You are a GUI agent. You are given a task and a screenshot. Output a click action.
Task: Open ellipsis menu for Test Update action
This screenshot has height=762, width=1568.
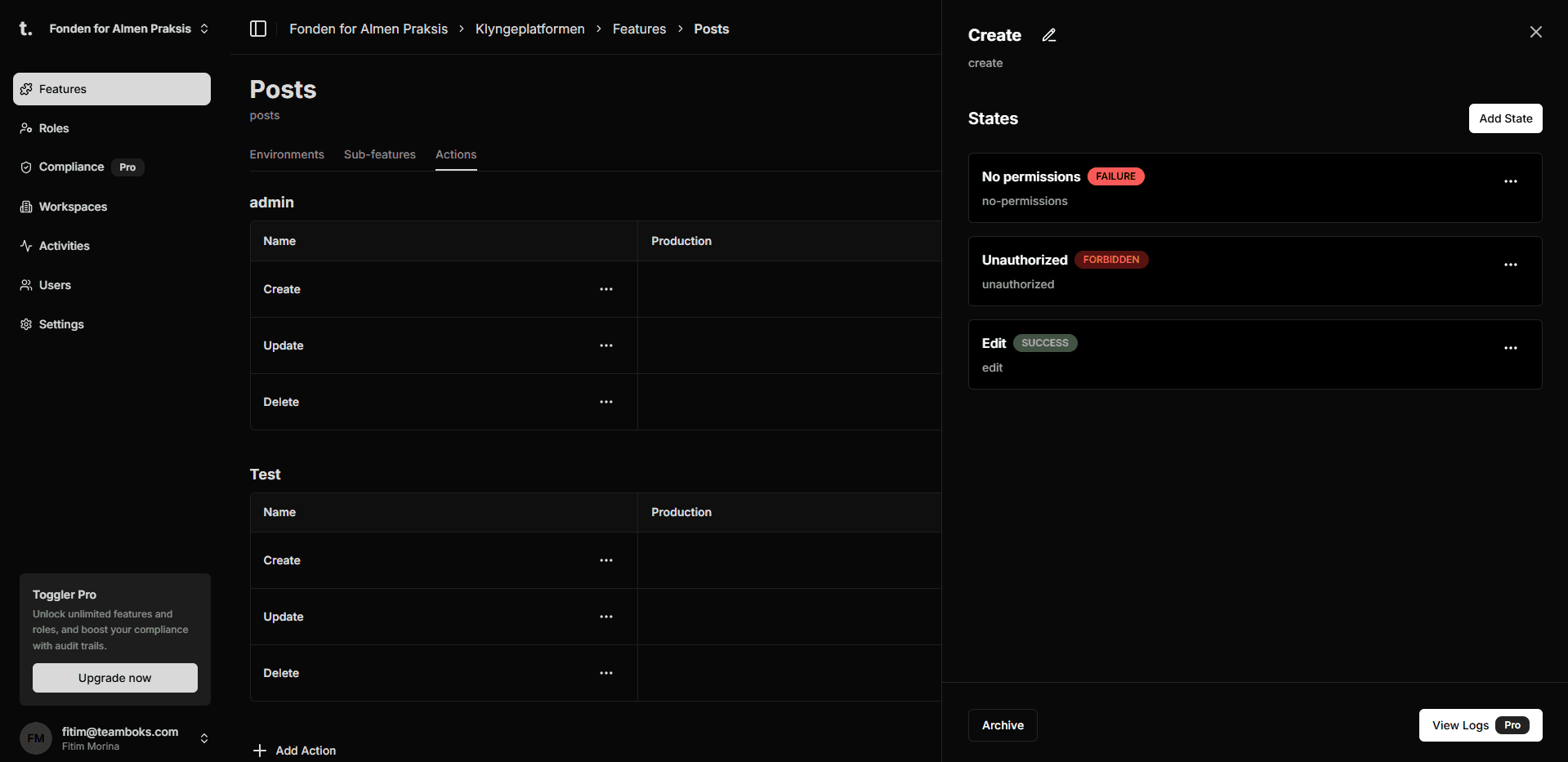point(605,617)
